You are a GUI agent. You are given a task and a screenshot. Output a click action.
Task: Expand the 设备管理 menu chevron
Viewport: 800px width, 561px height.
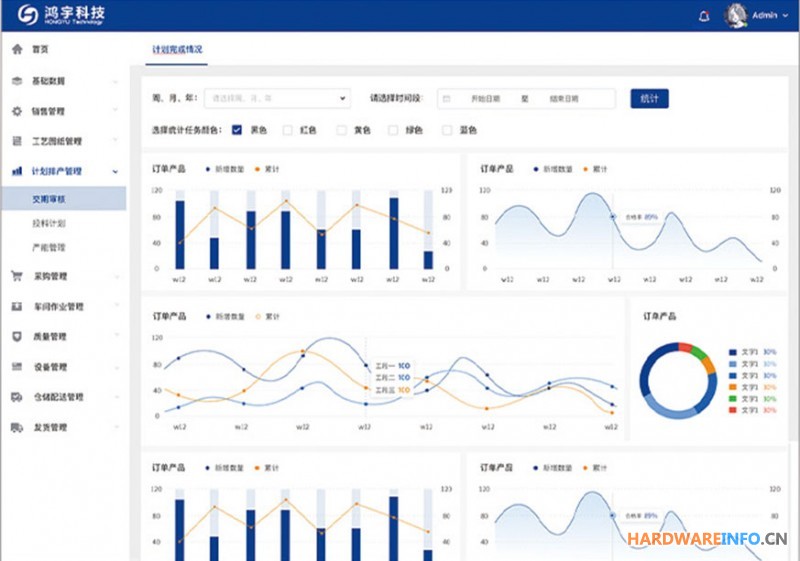[x=117, y=367]
